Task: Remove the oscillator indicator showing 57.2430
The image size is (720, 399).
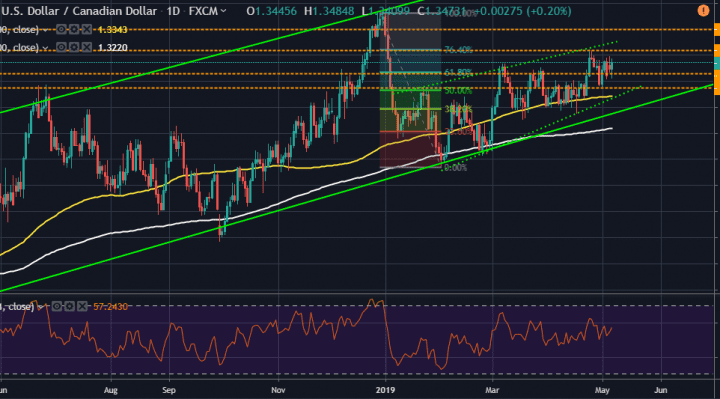Action: (x=82, y=306)
